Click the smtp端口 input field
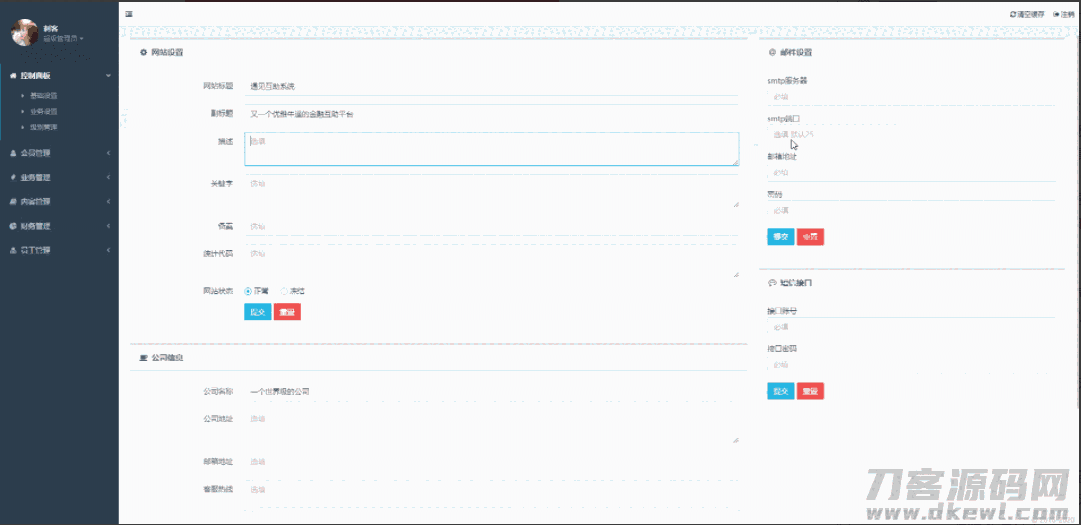The image size is (1081, 525). click(911, 134)
